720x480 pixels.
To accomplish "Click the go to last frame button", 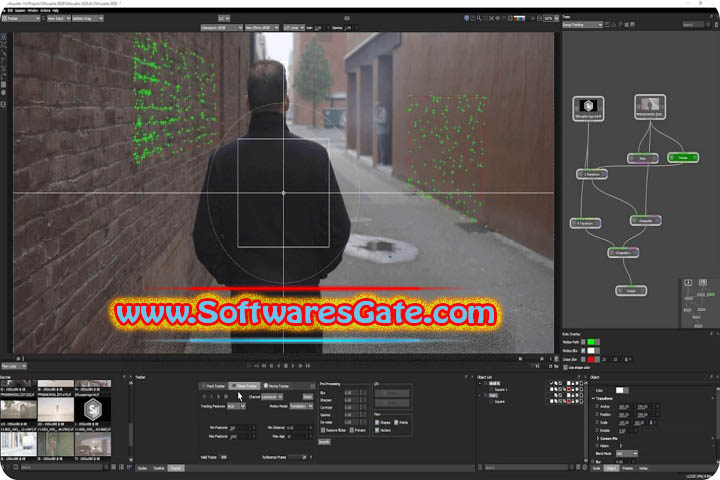I will tap(308, 366).
